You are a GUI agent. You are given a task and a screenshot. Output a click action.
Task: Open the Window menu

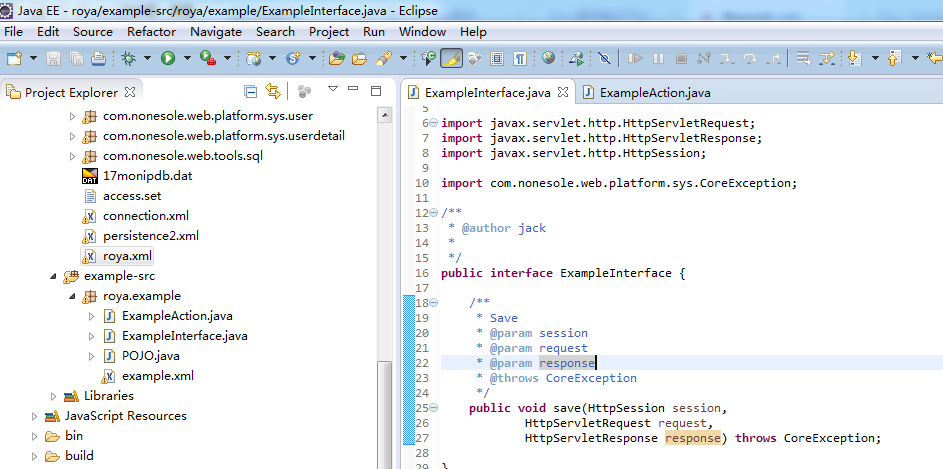(422, 32)
